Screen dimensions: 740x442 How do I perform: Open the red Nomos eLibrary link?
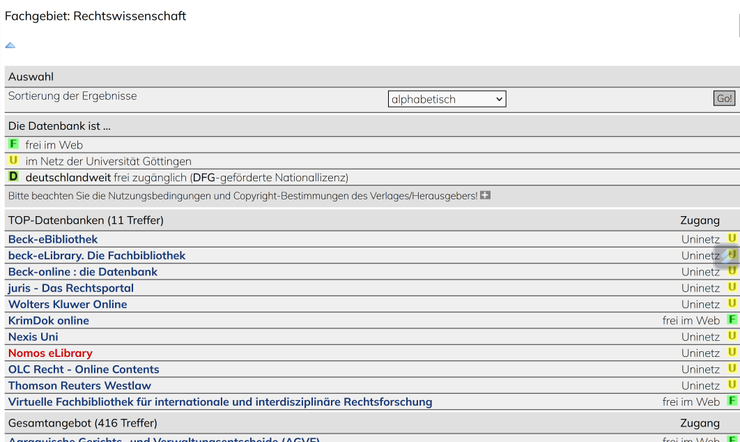click(50, 353)
